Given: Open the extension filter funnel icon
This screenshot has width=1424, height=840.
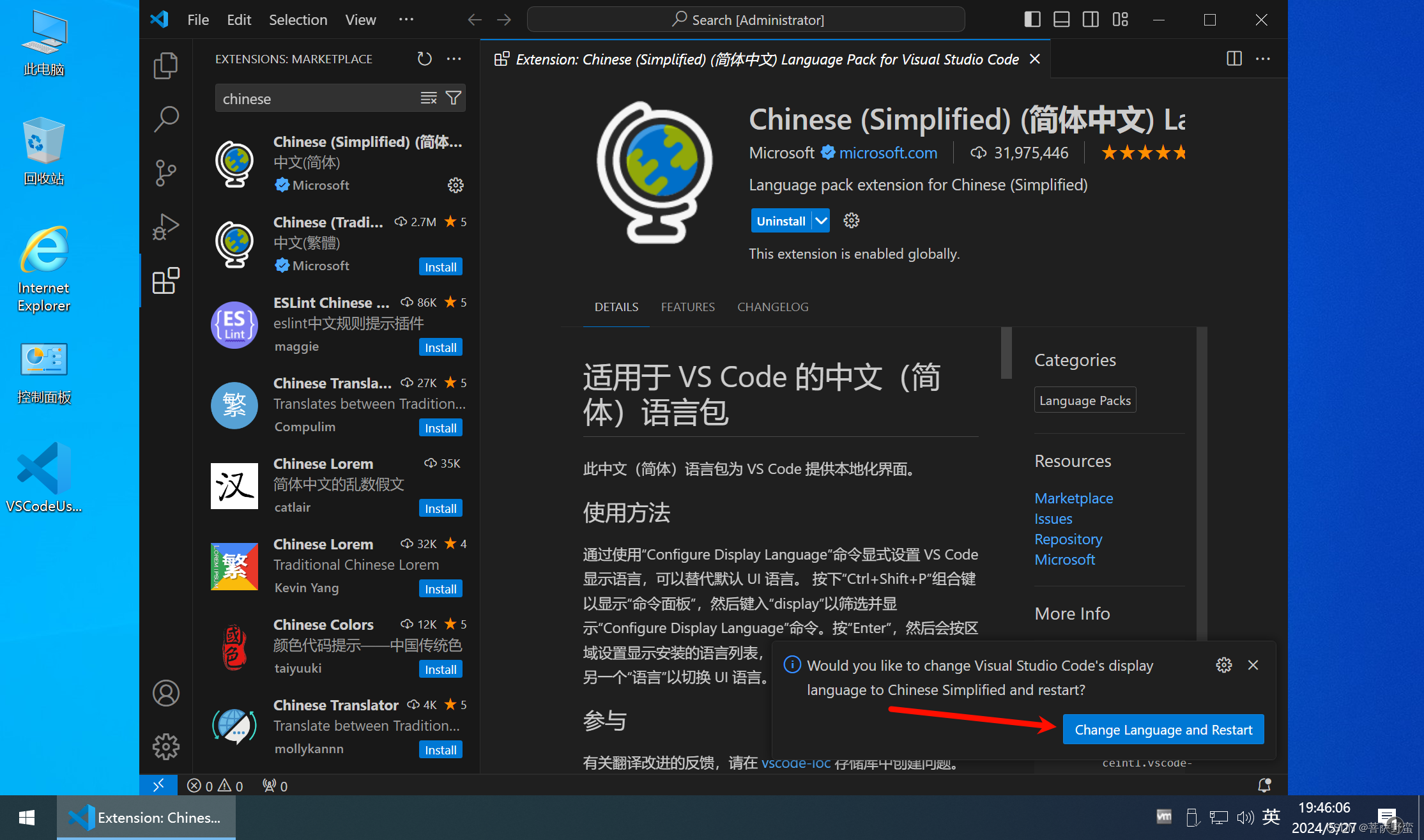Looking at the screenshot, I should coord(454,98).
